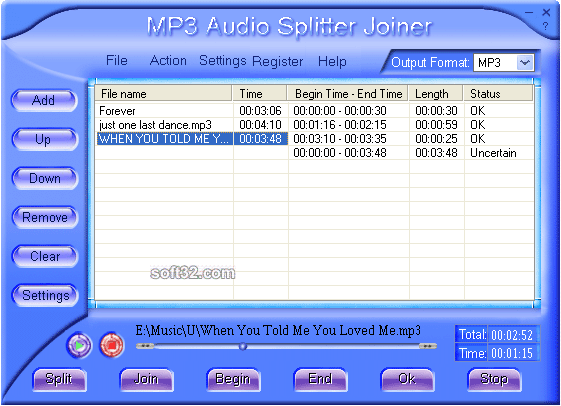Click the Begin button
561x406 pixels.
pyautogui.click(x=233, y=379)
